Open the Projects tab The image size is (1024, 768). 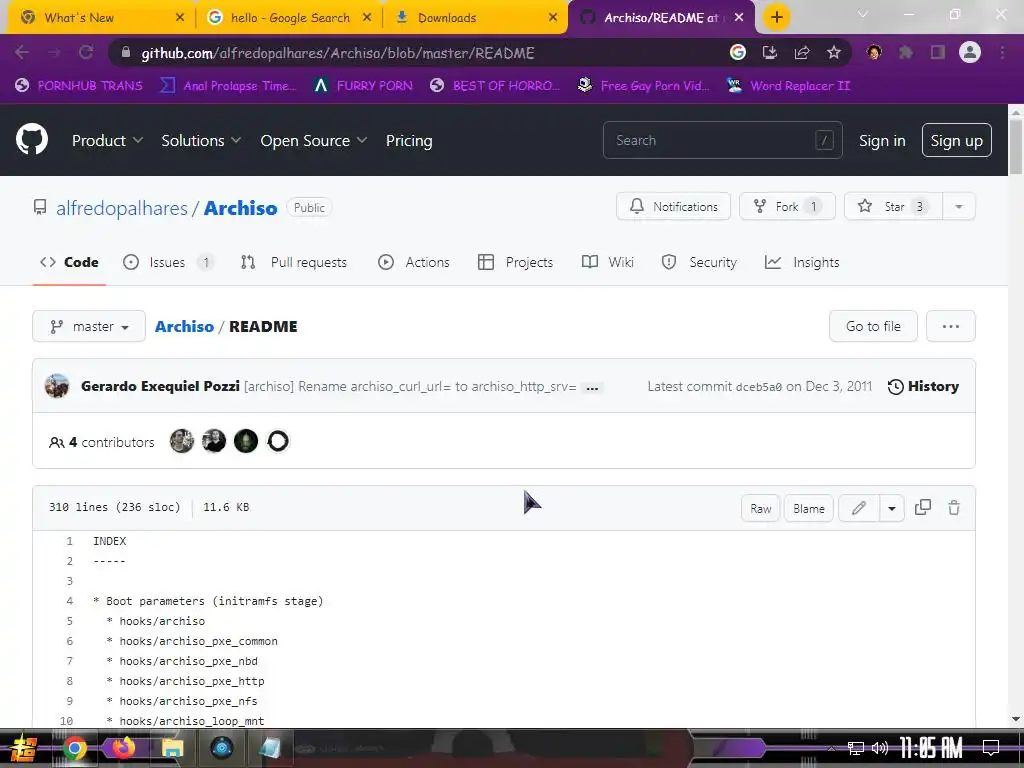pyautogui.click(x=515, y=262)
